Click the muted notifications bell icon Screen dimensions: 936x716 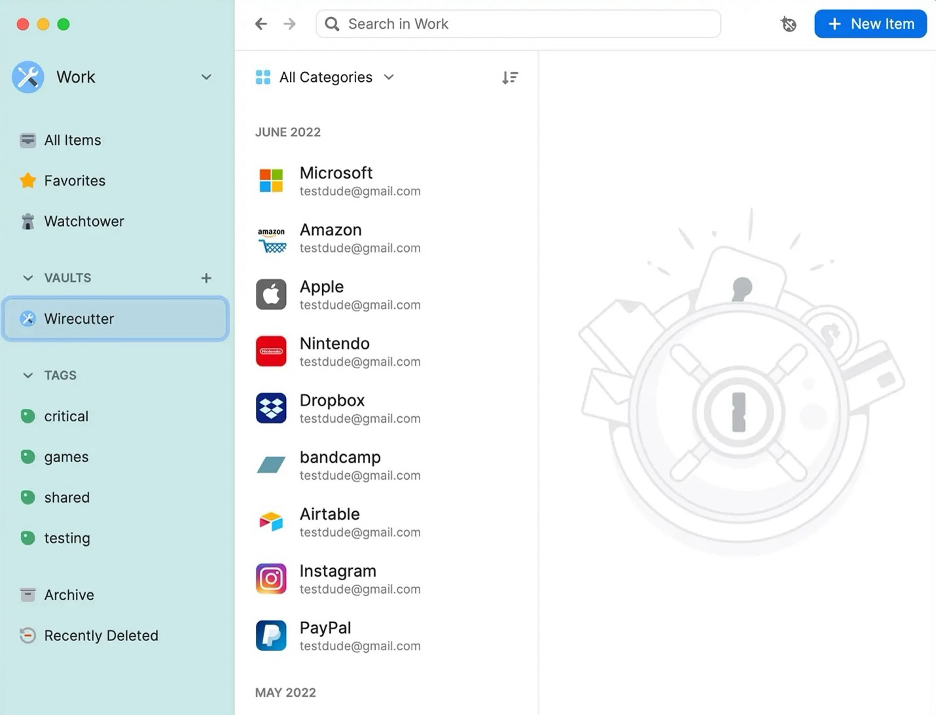(x=789, y=23)
